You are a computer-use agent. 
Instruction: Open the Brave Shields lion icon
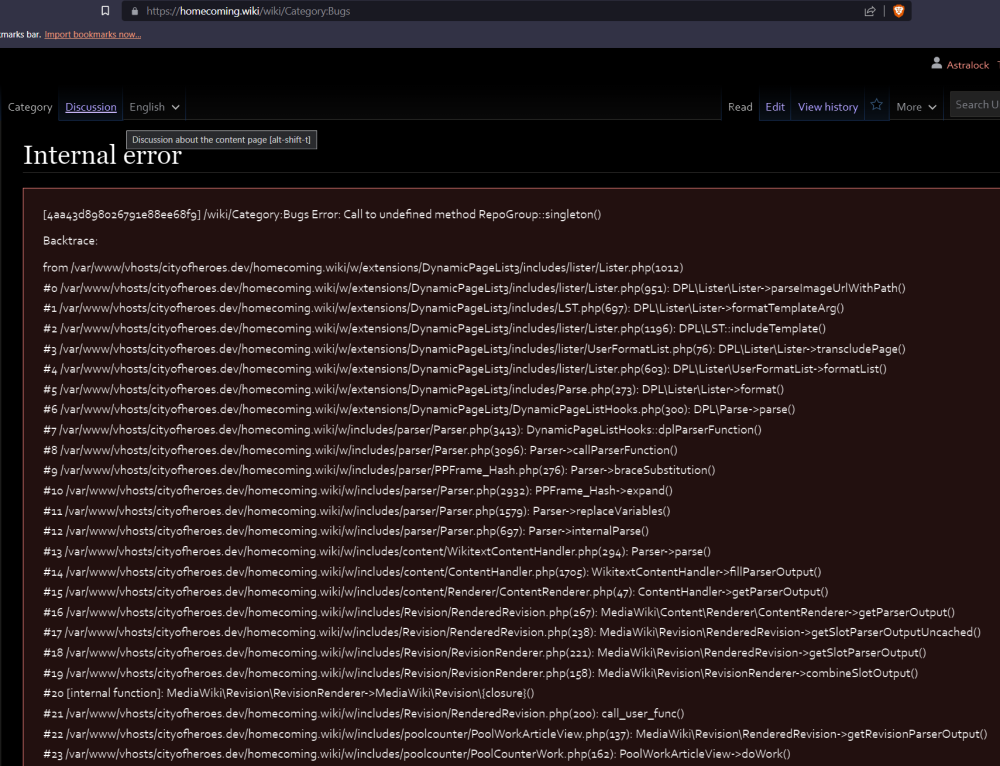click(x=899, y=11)
